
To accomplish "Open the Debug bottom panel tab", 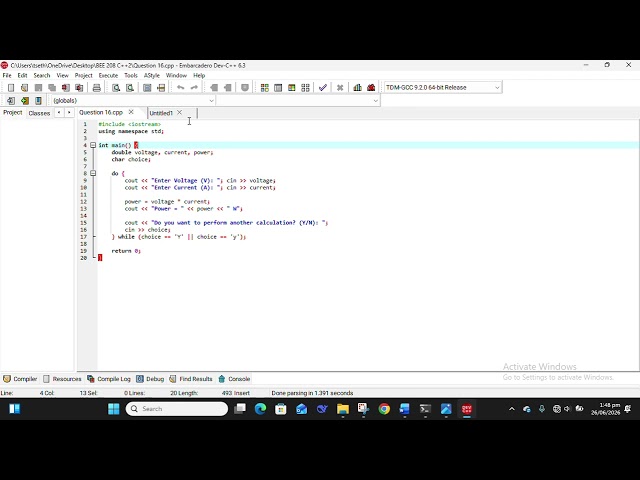I will pos(150,379).
